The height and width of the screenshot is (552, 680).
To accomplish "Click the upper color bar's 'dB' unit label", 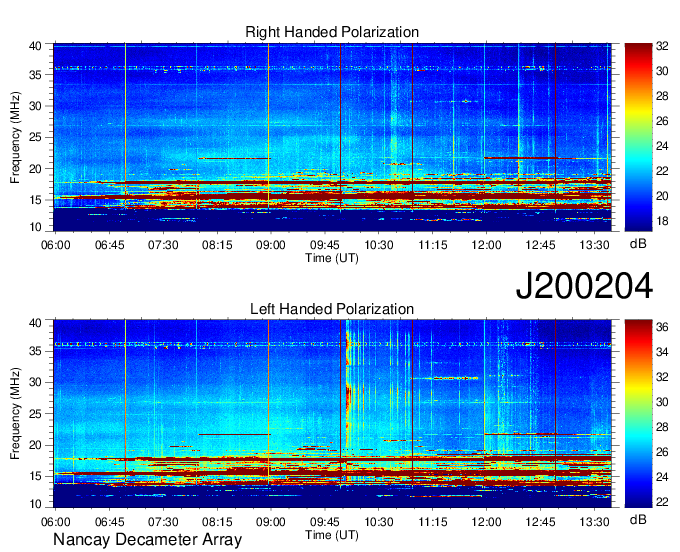I will coord(638,244).
